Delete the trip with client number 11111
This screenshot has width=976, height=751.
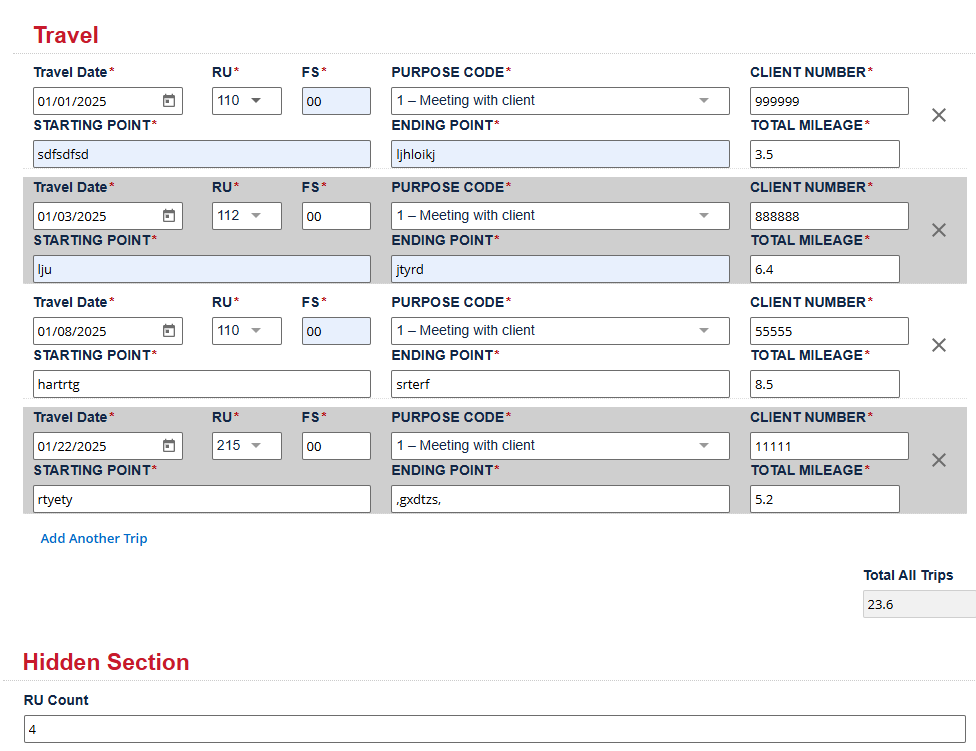click(x=939, y=460)
